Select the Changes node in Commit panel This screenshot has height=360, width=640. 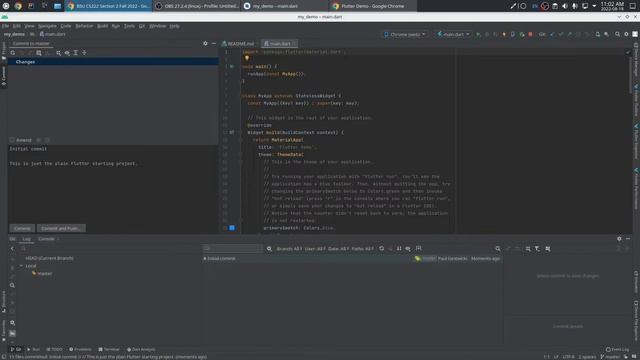tap(113, 62)
